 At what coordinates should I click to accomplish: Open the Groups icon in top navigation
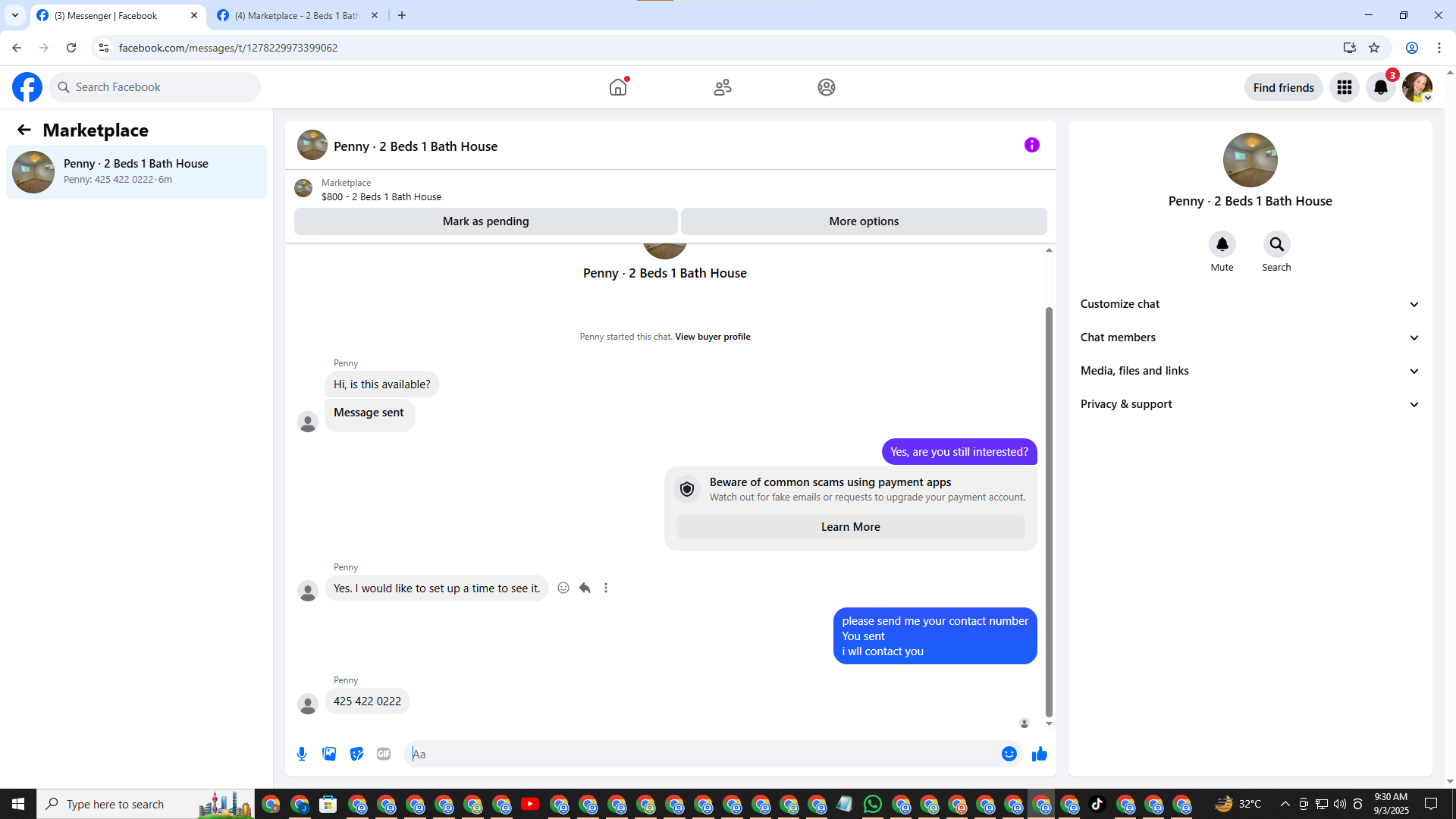point(827,87)
